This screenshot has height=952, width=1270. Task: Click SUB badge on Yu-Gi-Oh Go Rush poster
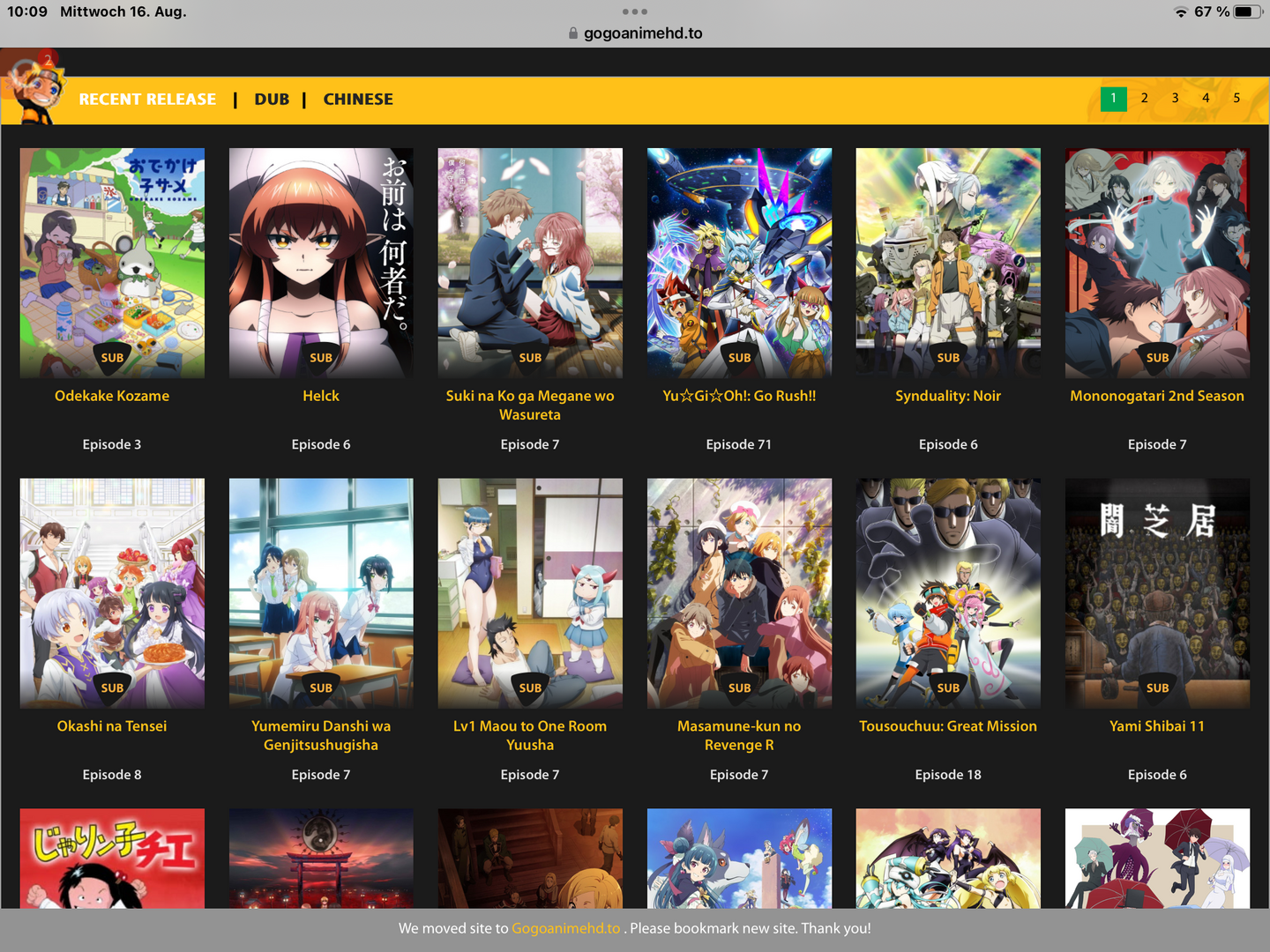[x=739, y=358]
